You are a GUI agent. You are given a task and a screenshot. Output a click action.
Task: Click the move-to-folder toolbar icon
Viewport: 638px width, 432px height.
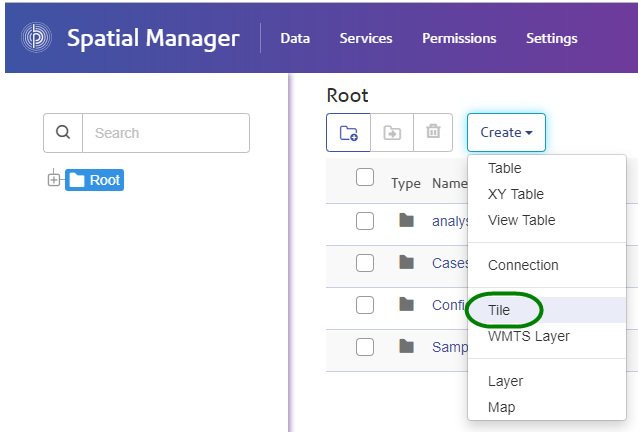392,132
